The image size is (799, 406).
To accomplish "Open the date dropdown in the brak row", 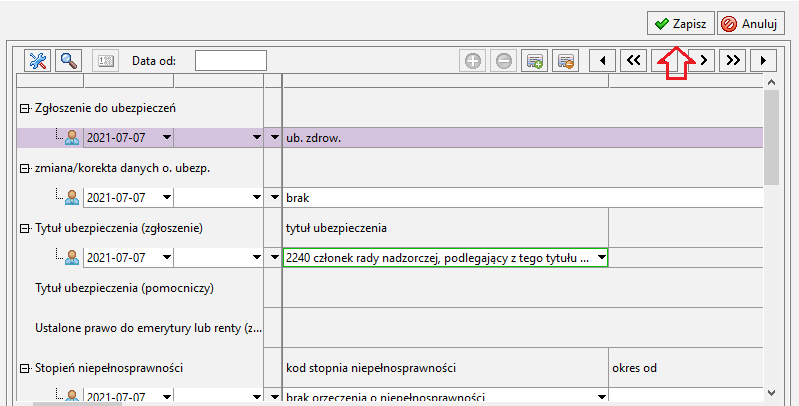I will pyautogui.click(x=167, y=198).
